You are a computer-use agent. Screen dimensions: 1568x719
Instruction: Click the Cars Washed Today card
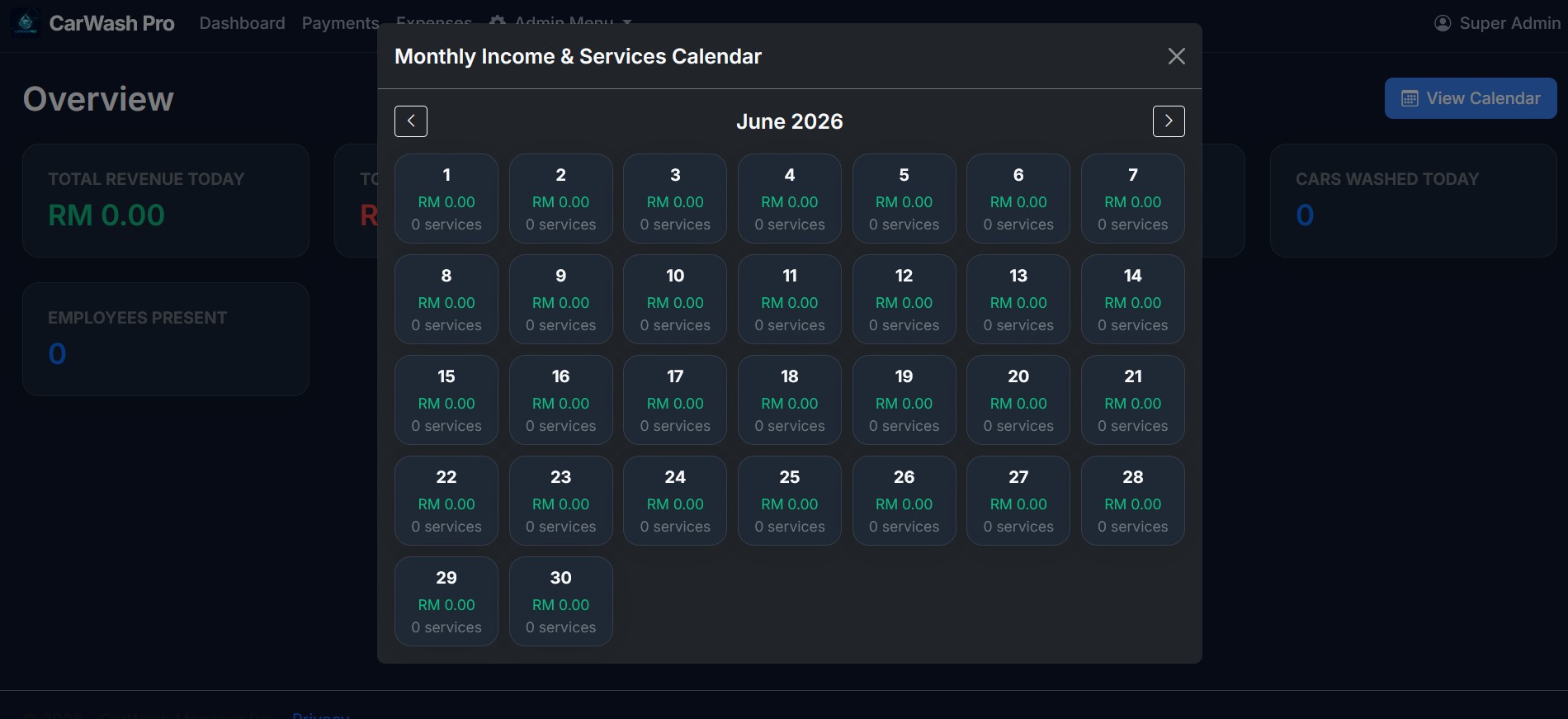tap(1414, 201)
